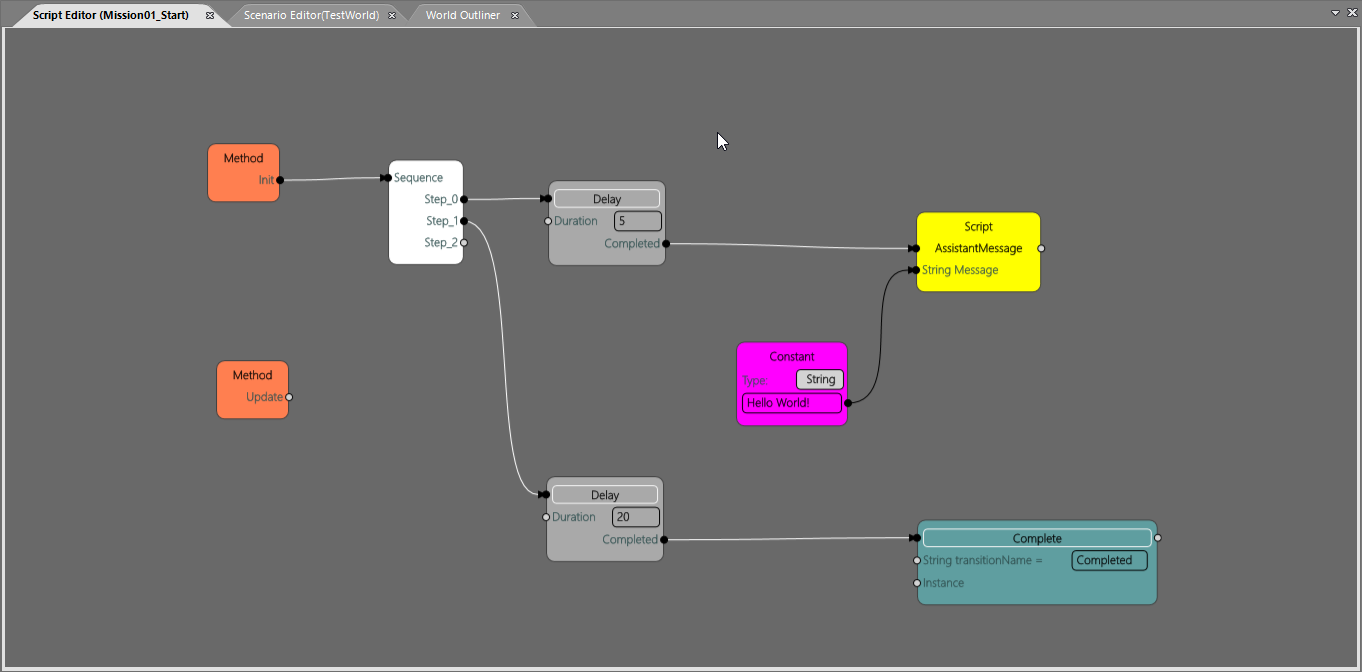
Task: Switch to the World Outliner tab
Action: (462, 15)
